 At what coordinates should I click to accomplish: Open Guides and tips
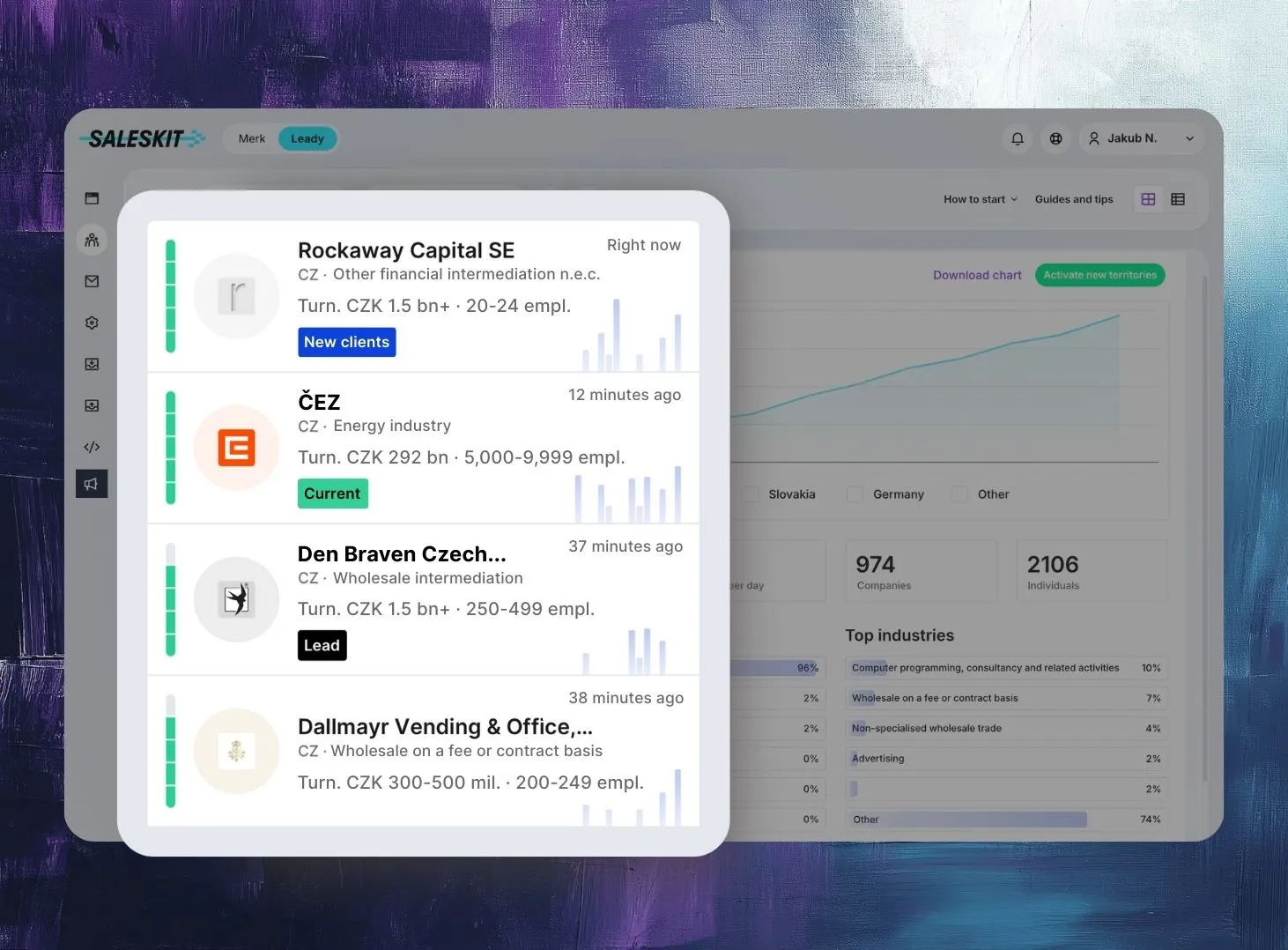click(1074, 199)
